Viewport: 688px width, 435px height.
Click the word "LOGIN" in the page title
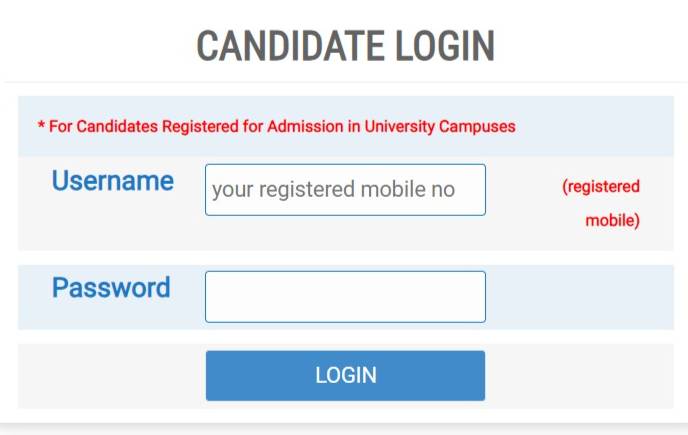[446, 46]
